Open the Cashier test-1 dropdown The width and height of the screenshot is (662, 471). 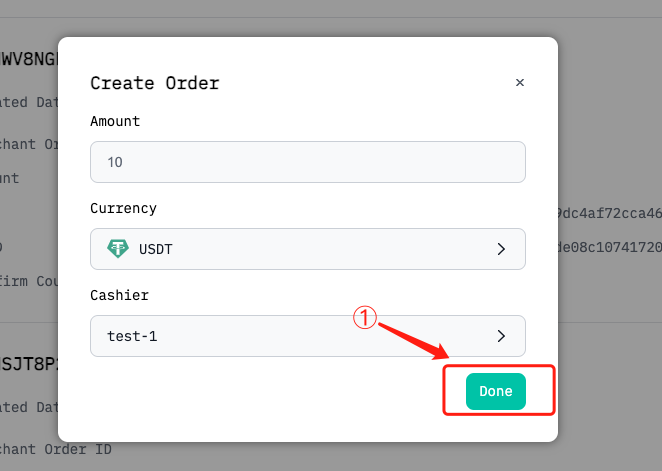coord(307,336)
